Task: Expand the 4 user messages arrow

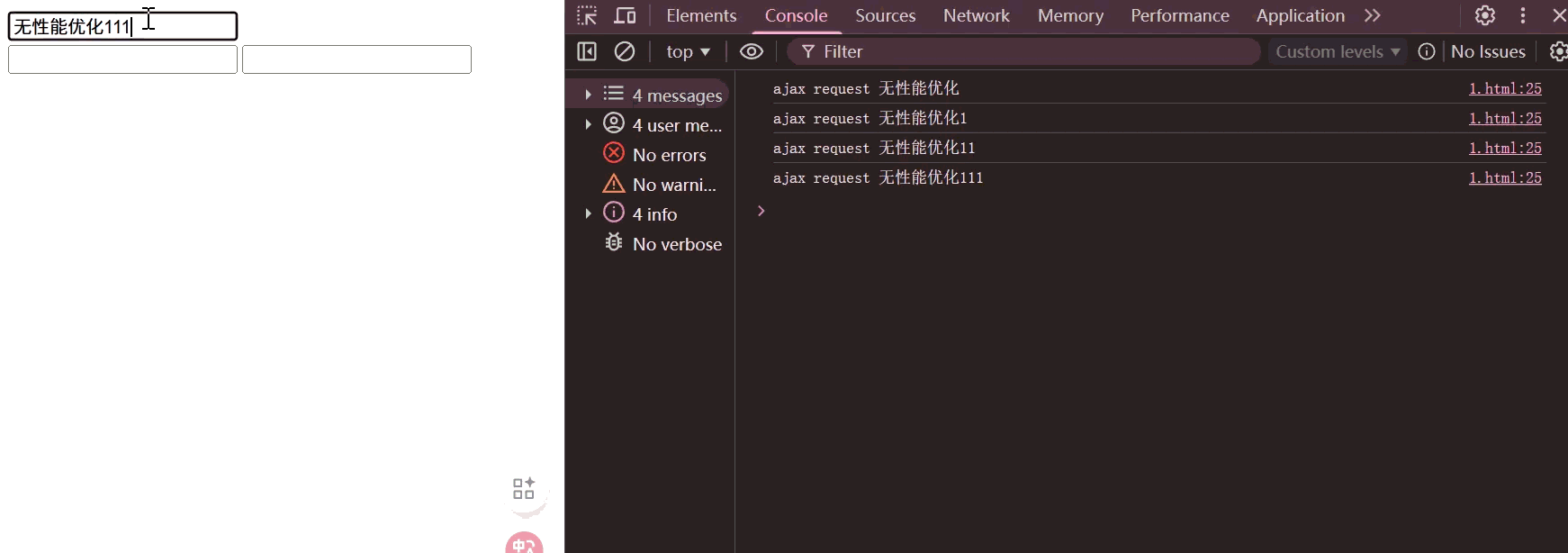Action: coord(588,124)
